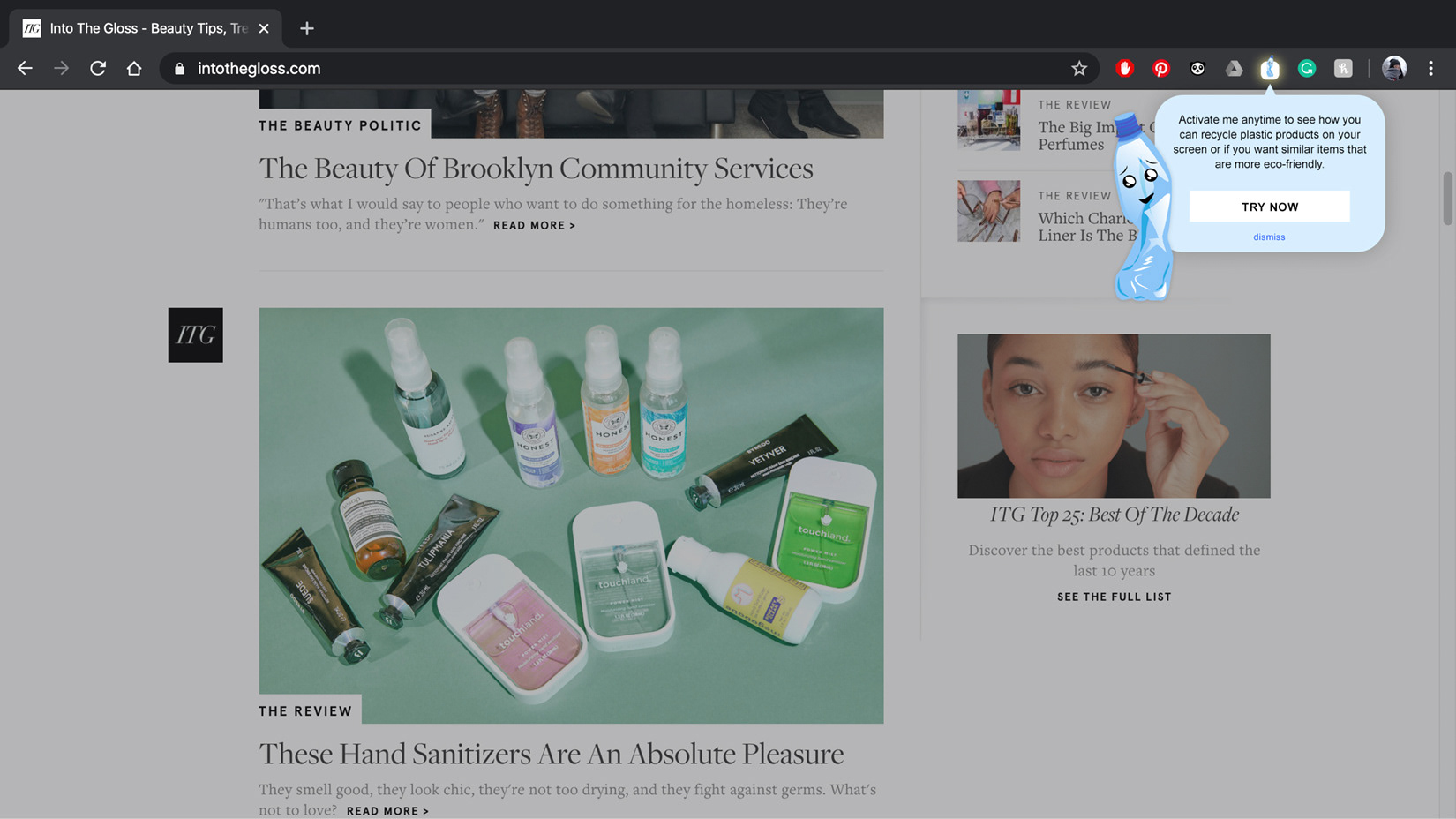
Task: View site security lock info
Action: [180, 68]
